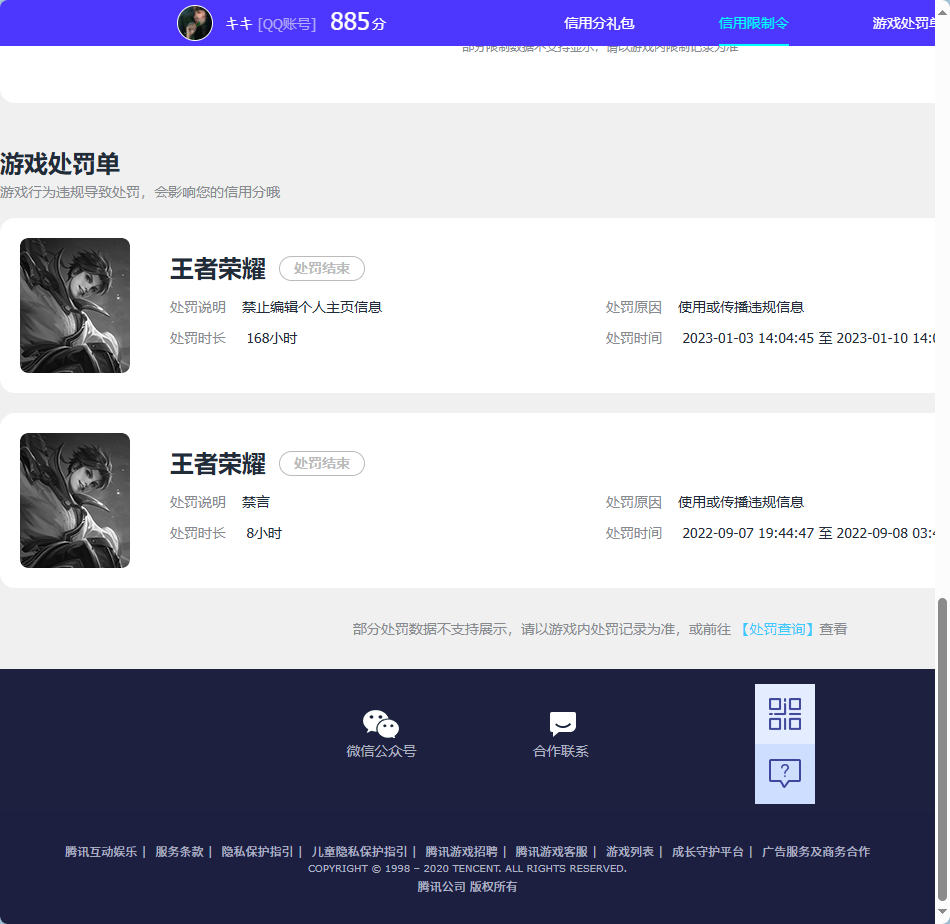The height and width of the screenshot is (924, 950).
Task: Open the 广告服务及商务合作 footer link
Action: point(815,851)
